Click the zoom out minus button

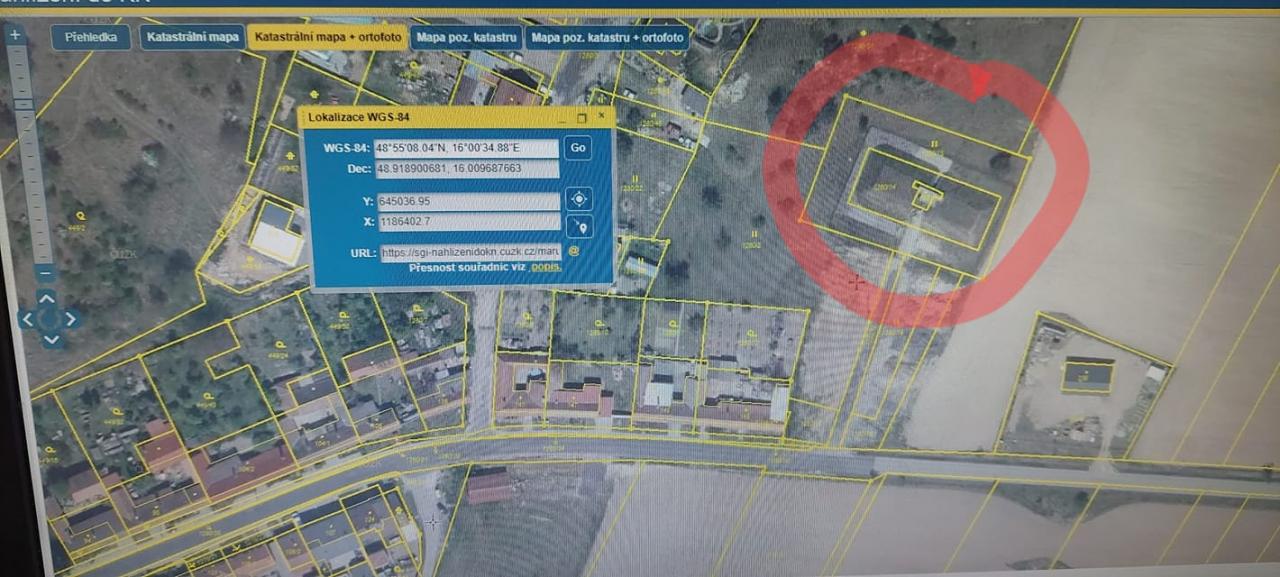click(x=43, y=272)
